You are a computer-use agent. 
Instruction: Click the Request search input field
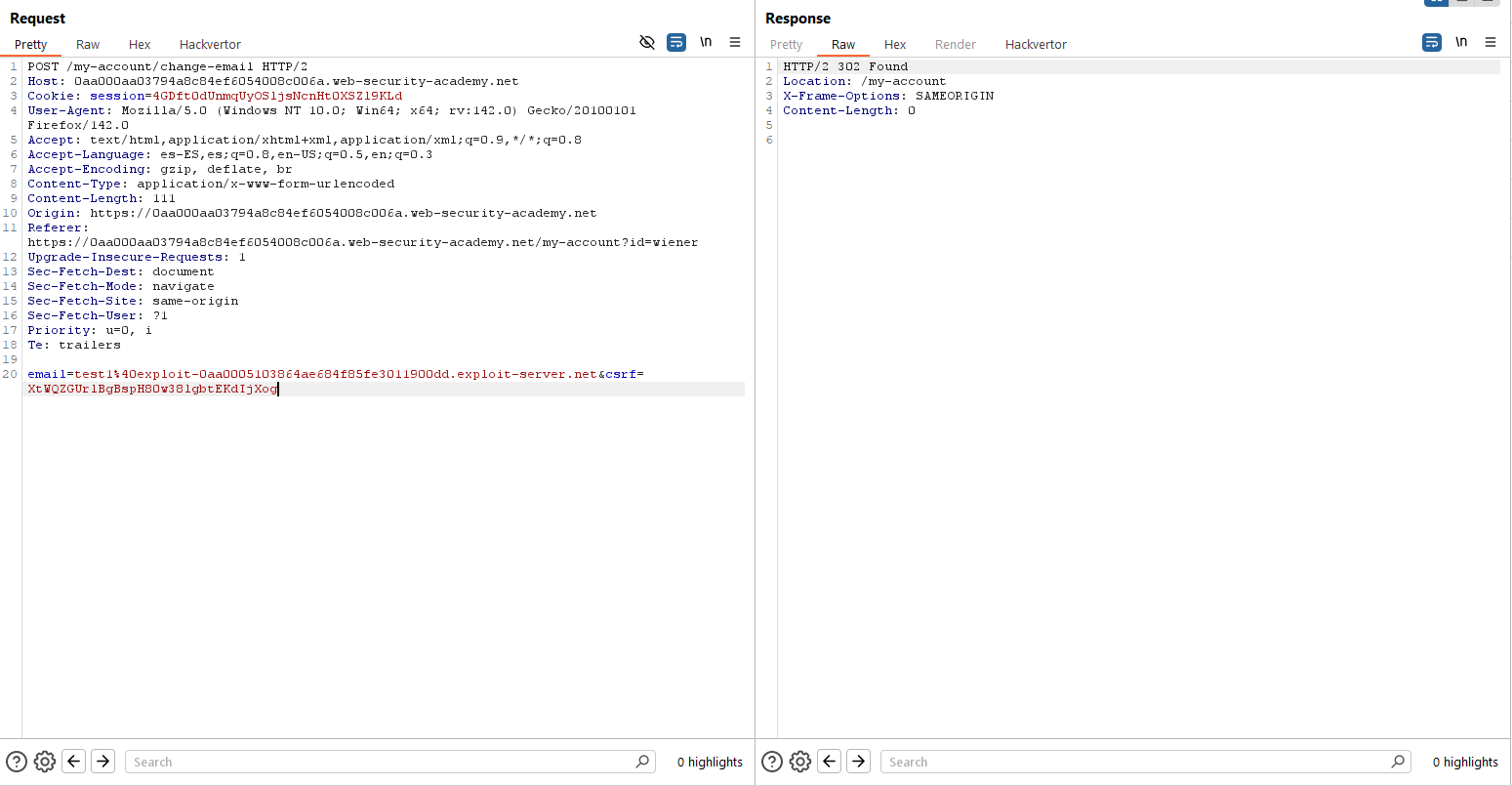click(381, 762)
